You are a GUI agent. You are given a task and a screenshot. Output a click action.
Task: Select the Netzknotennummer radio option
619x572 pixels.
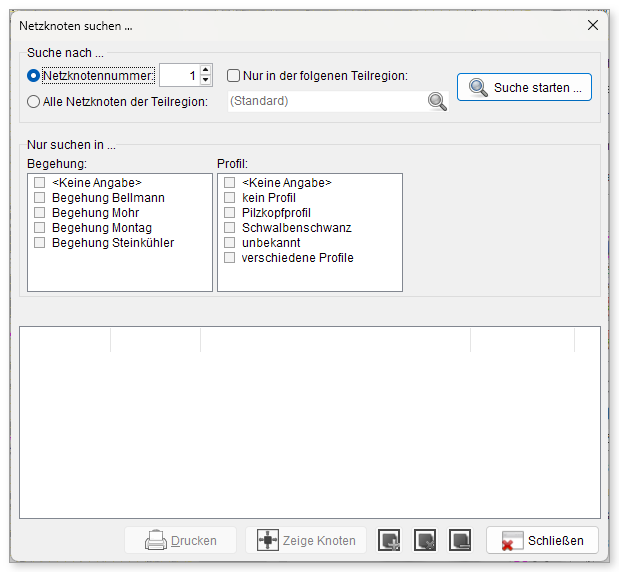coord(34,75)
